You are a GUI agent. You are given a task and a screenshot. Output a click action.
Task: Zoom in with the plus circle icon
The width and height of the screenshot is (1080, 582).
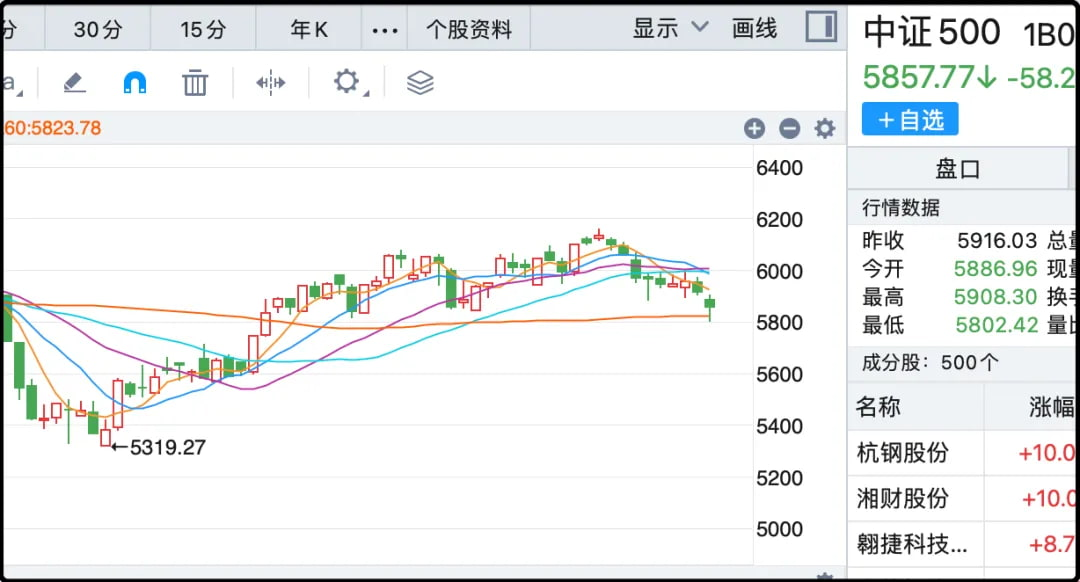click(755, 128)
